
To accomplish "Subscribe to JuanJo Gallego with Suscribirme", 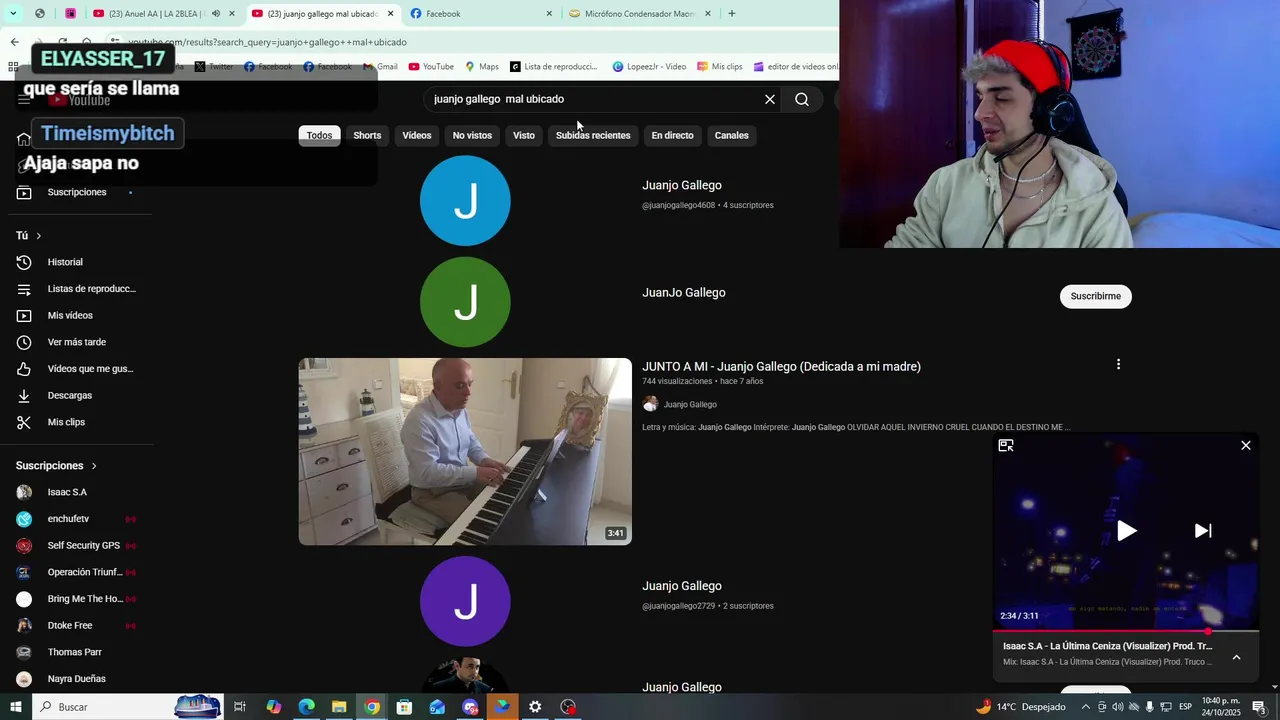I will (x=1096, y=296).
